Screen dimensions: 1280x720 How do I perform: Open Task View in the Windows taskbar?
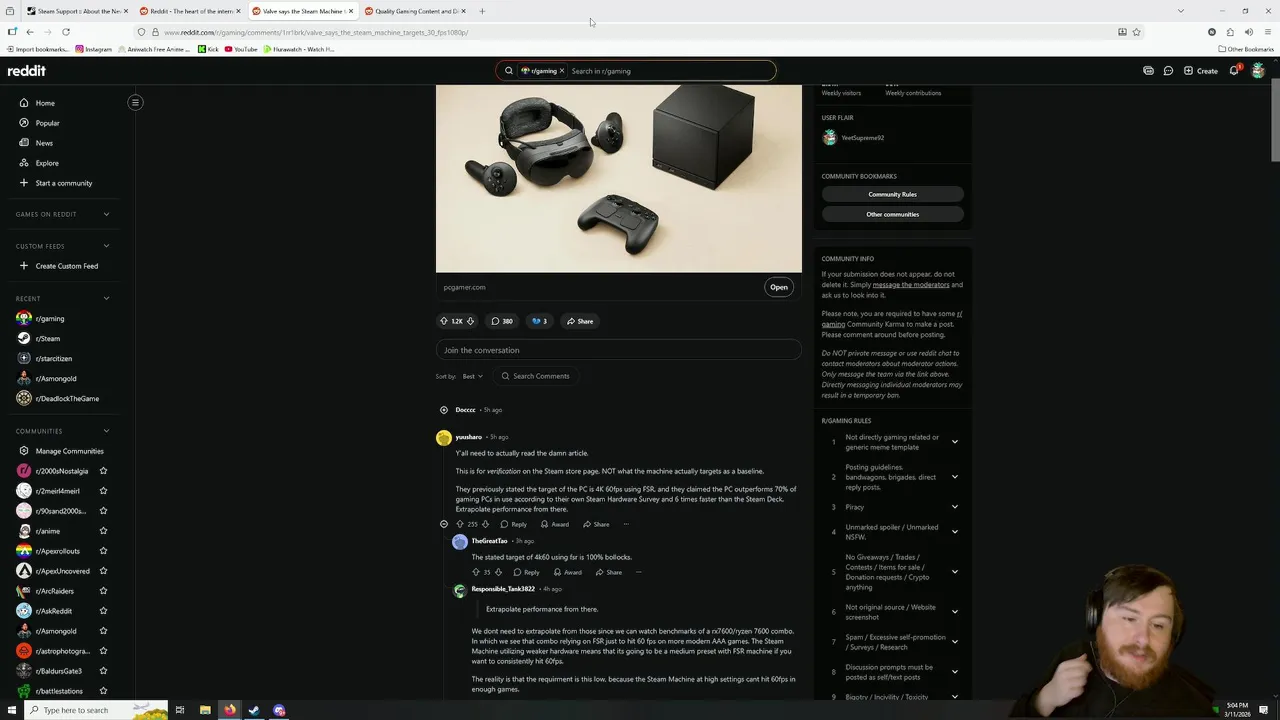tap(180, 710)
